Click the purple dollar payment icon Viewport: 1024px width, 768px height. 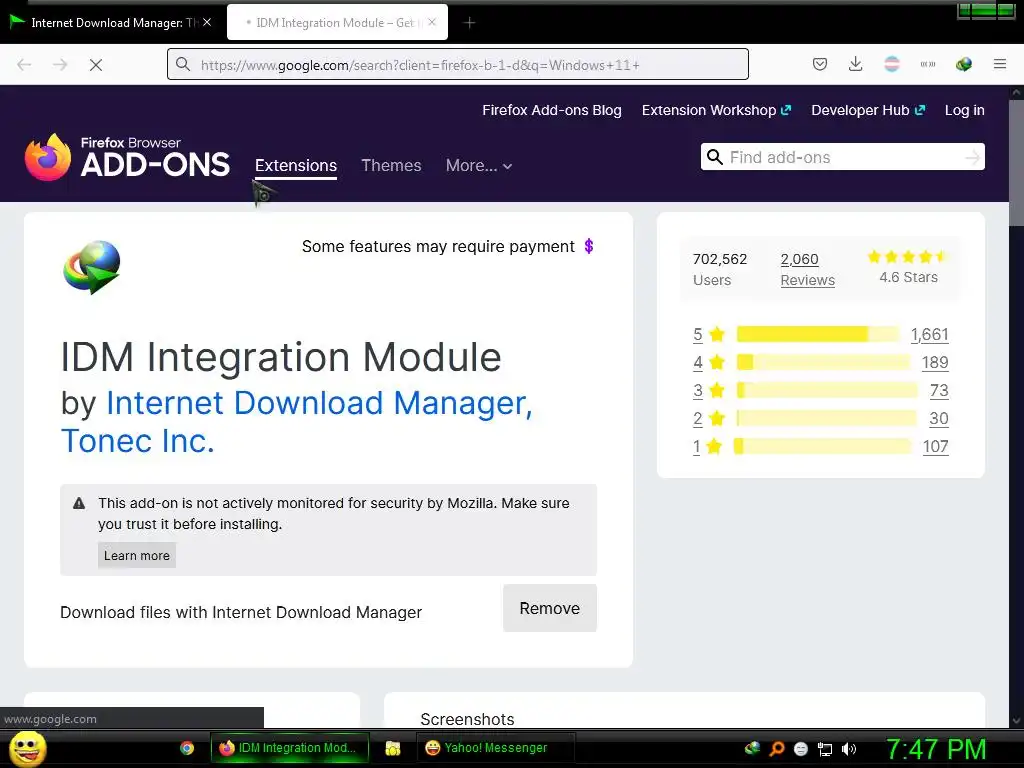[588, 246]
